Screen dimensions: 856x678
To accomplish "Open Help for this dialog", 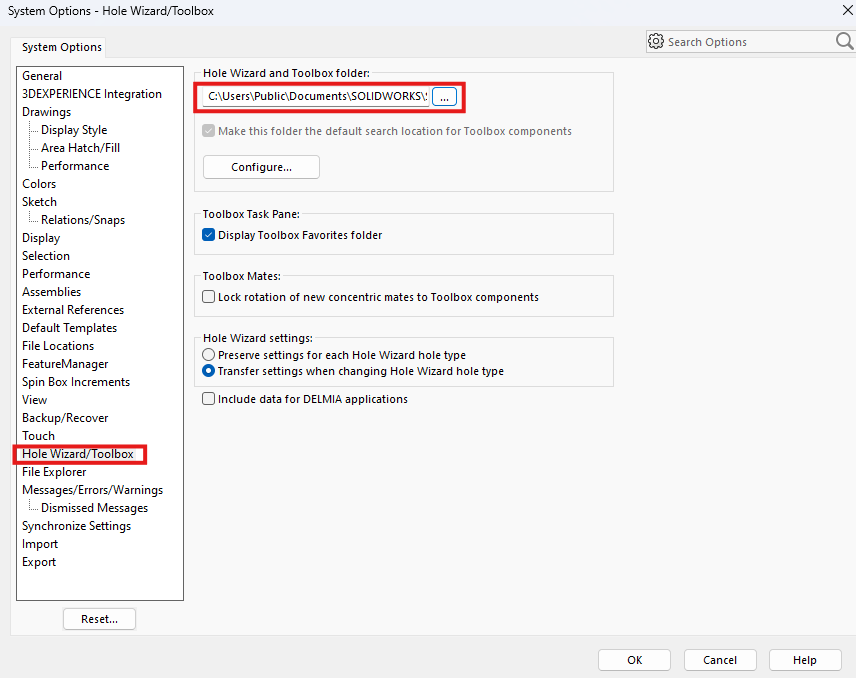I will pos(805,660).
